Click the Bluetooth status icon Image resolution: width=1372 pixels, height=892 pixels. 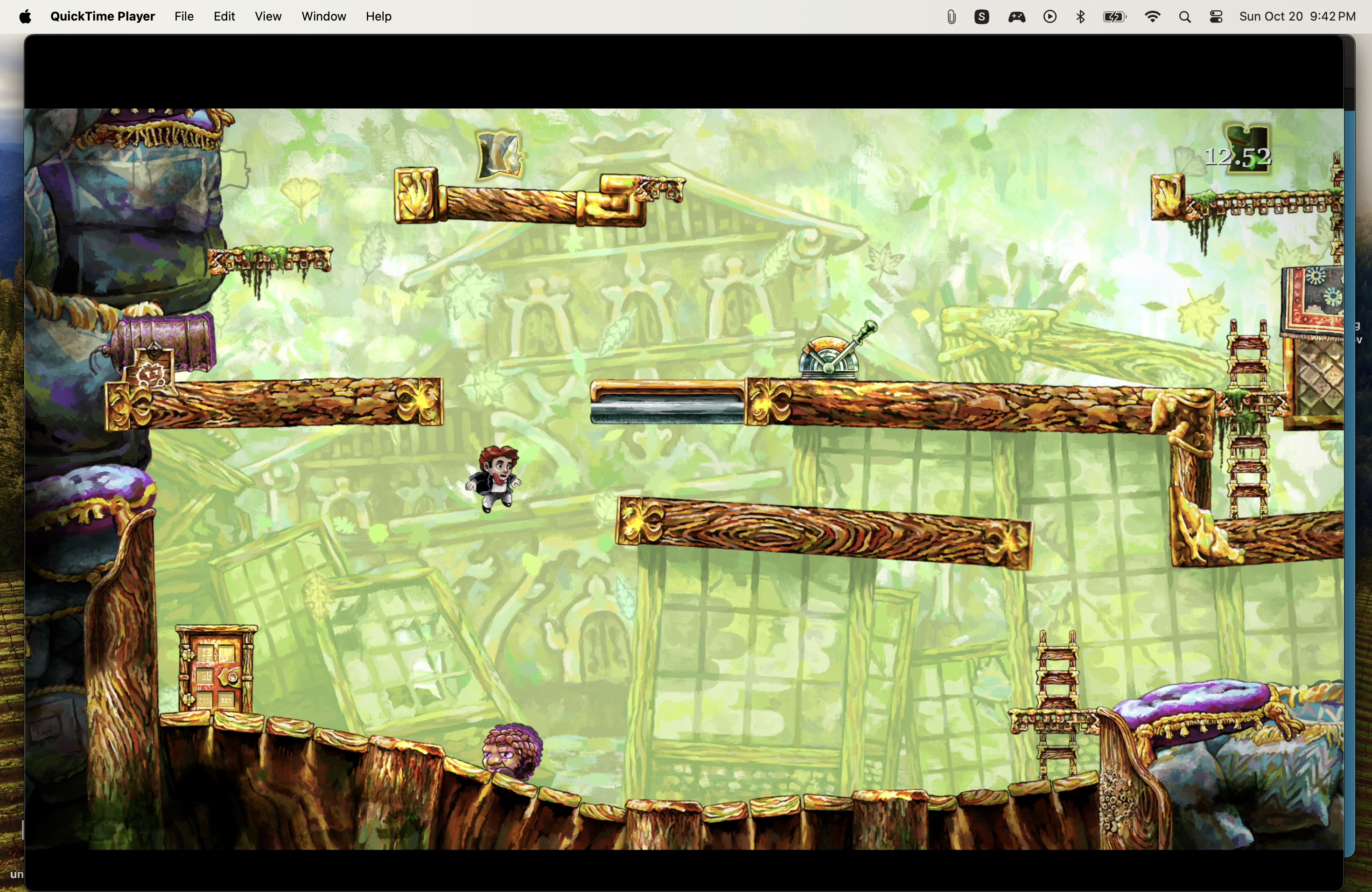click(x=1081, y=17)
